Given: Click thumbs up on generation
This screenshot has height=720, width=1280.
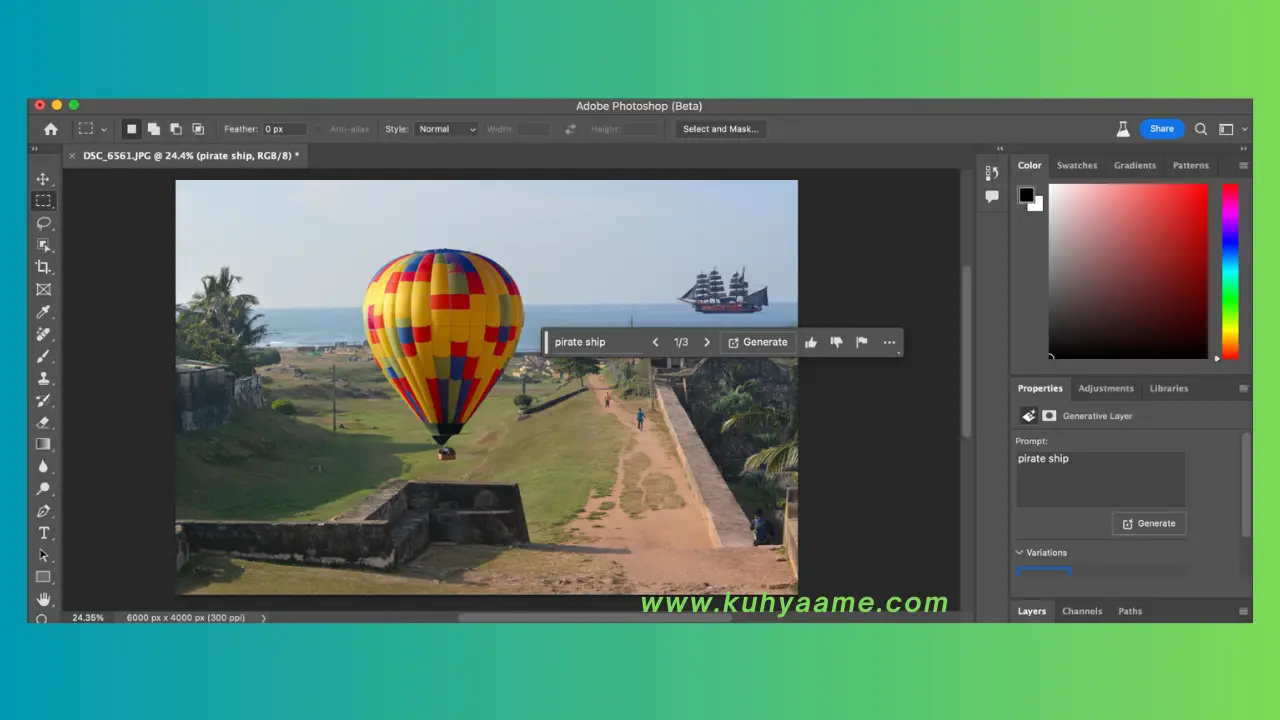Looking at the screenshot, I should (811, 342).
